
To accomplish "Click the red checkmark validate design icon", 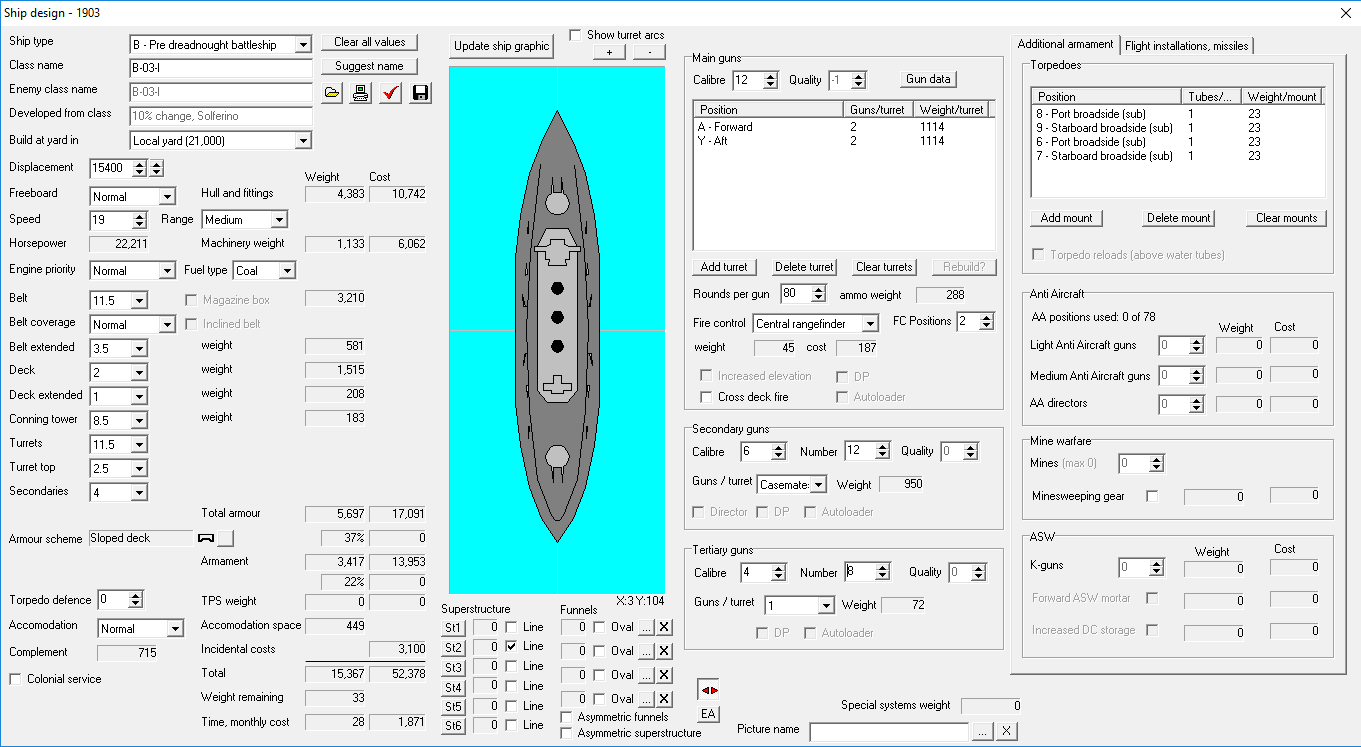I will pyautogui.click(x=391, y=93).
